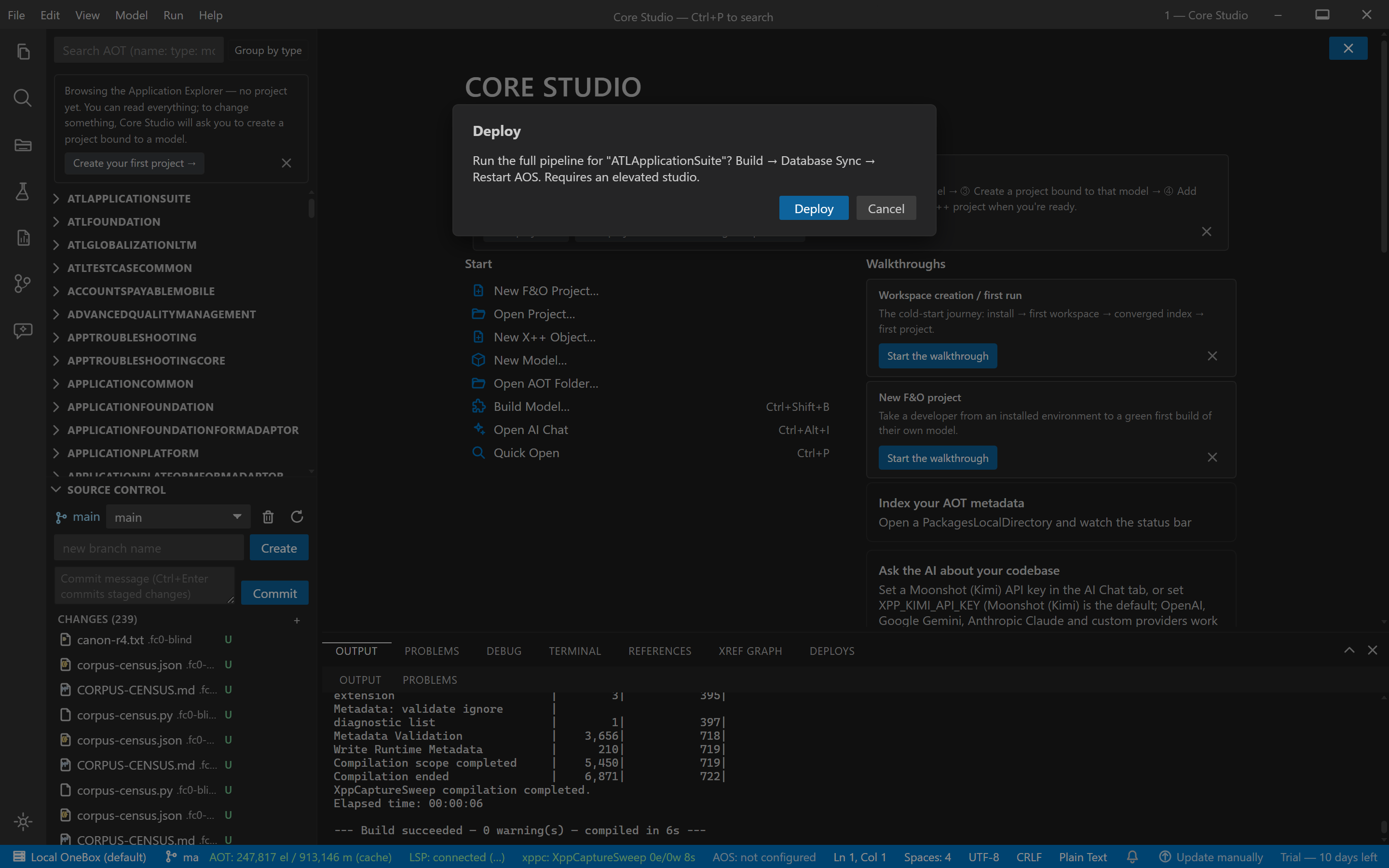
Task: Dismiss the Workspace creation walkthrough card
Action: pyautogui.click(x=1212, y=356)
